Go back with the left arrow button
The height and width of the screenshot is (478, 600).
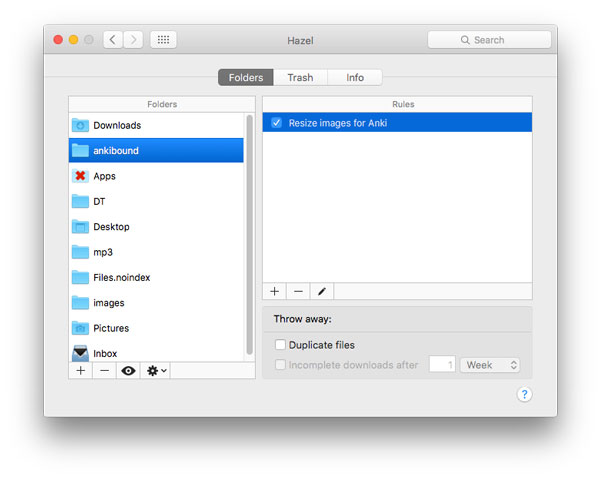(x=113, y=40)
